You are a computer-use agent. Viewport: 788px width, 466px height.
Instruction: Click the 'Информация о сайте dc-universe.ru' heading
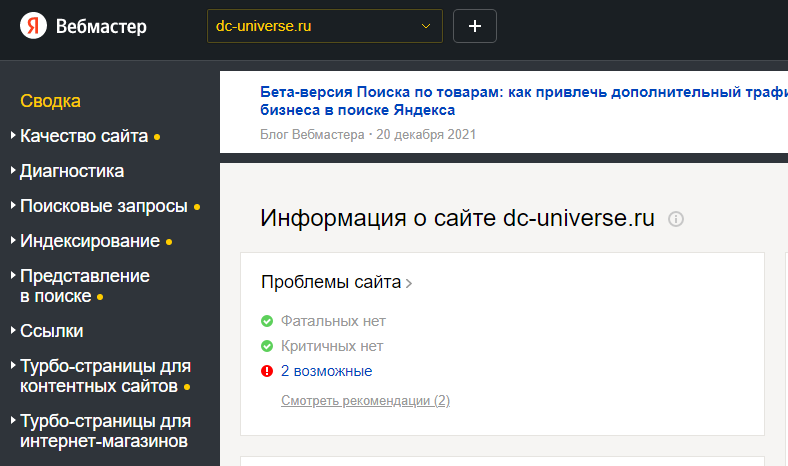457,219
